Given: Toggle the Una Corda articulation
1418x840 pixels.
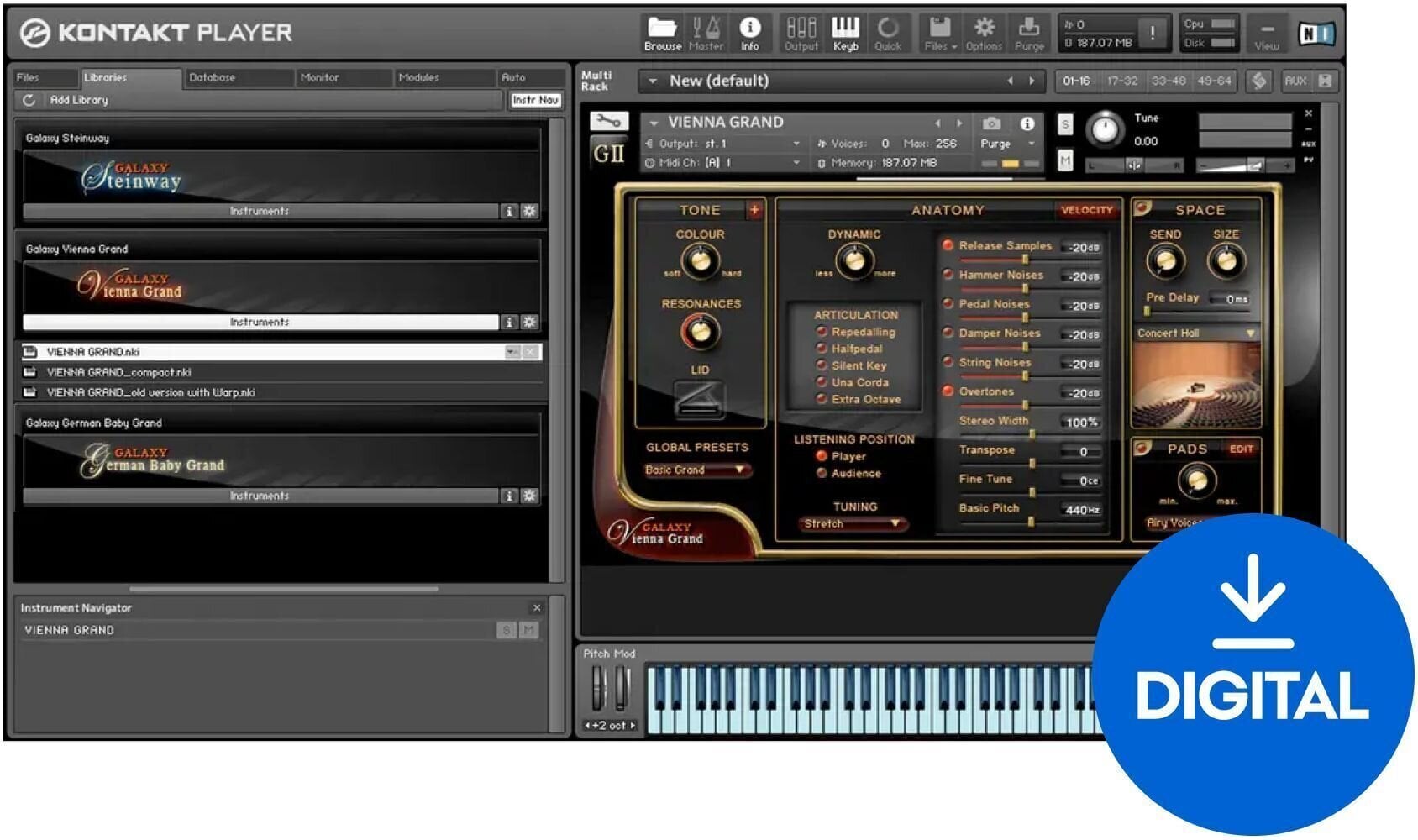Looking at the screenshot, I should click(822, 382).
